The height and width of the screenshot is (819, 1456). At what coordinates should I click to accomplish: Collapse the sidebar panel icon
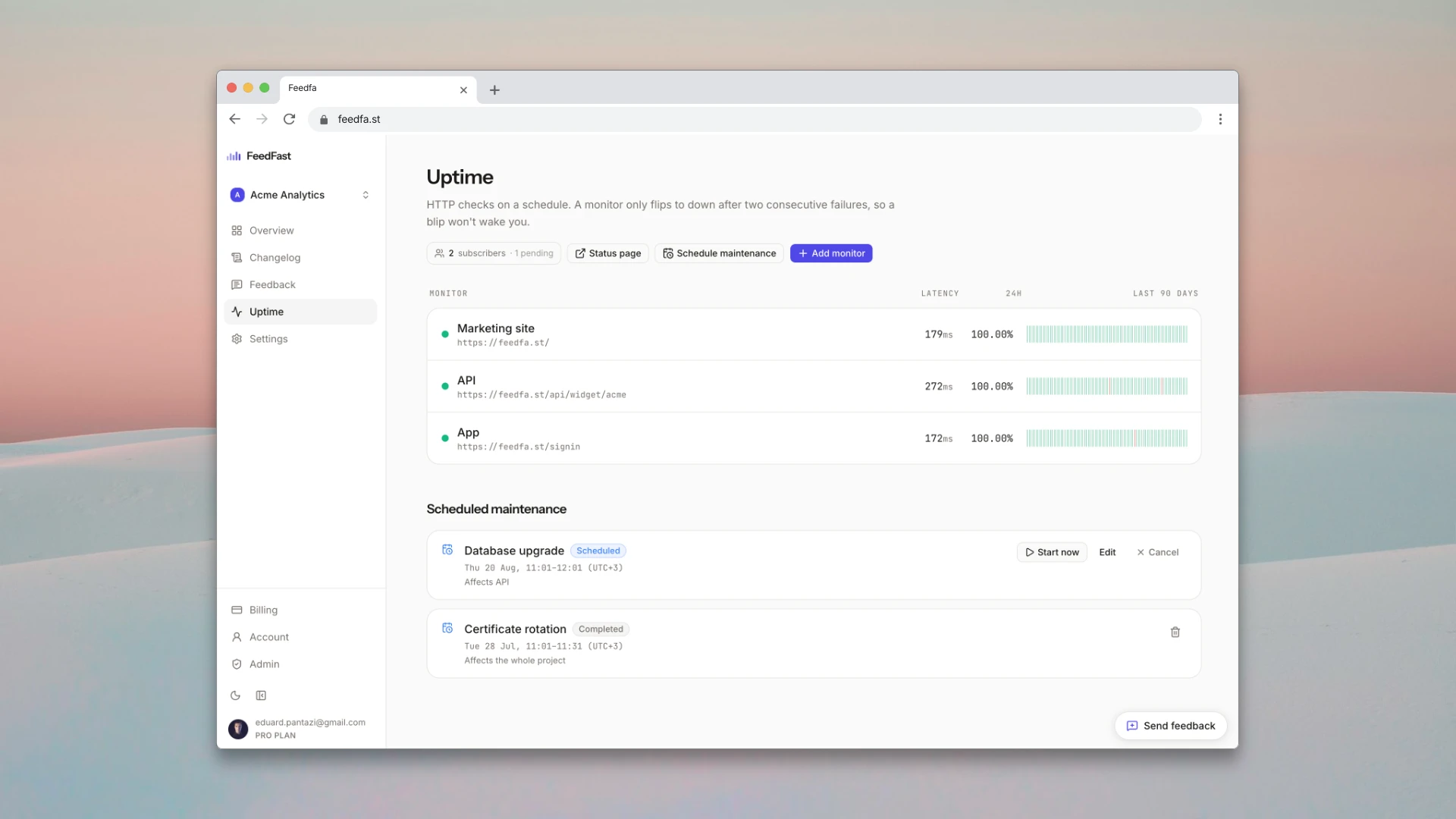[261, 695]
